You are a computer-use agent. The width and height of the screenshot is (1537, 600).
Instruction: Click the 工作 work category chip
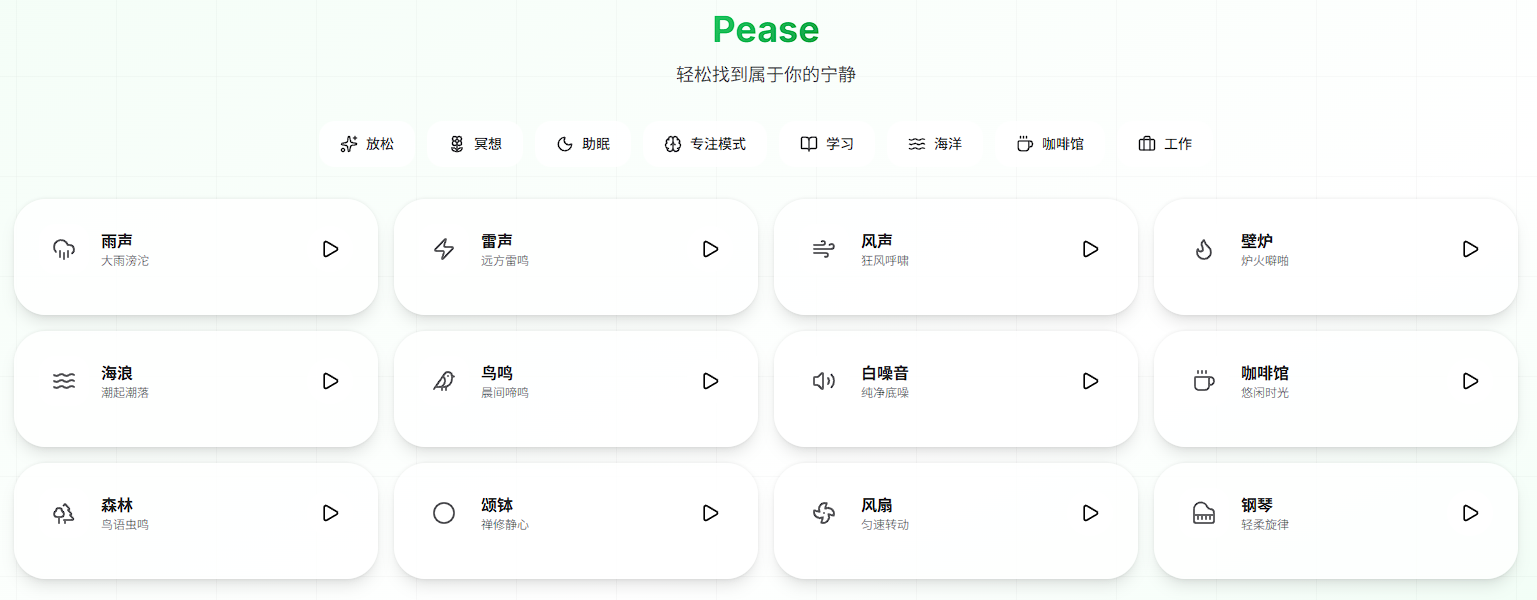pos(1165,143)
